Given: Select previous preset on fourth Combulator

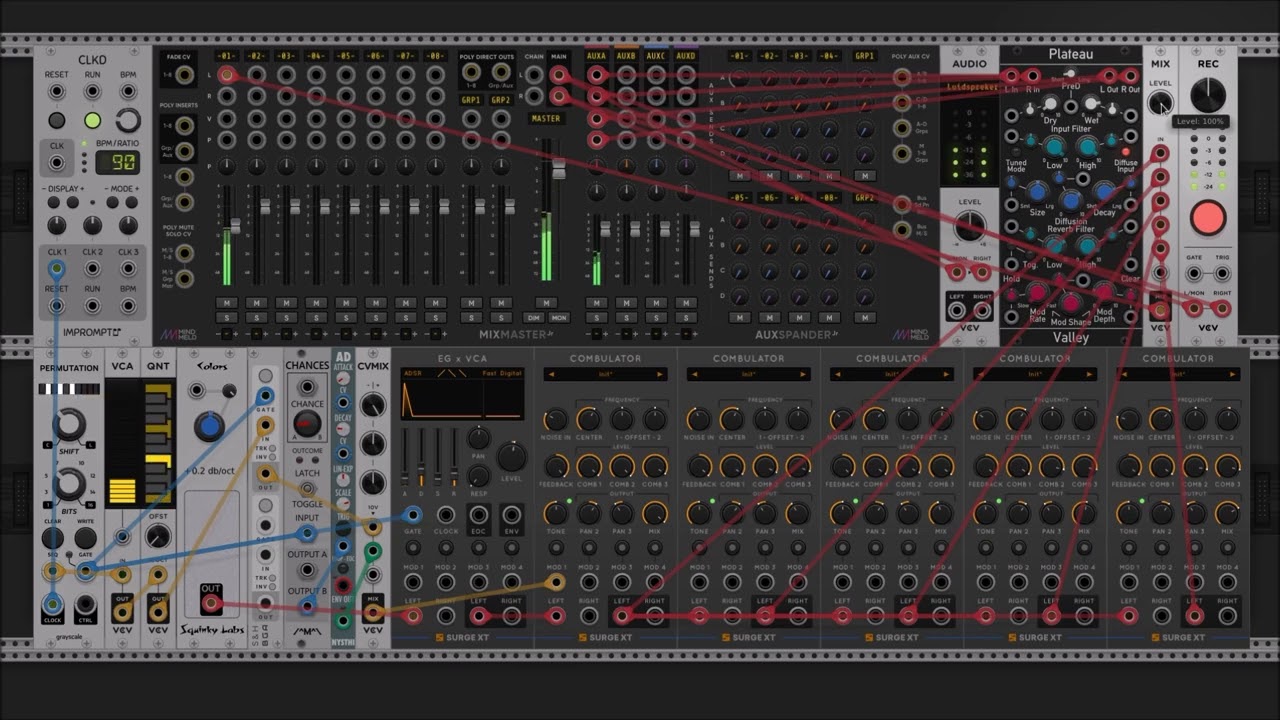Looking at the screenshot, I should [979, 375].
